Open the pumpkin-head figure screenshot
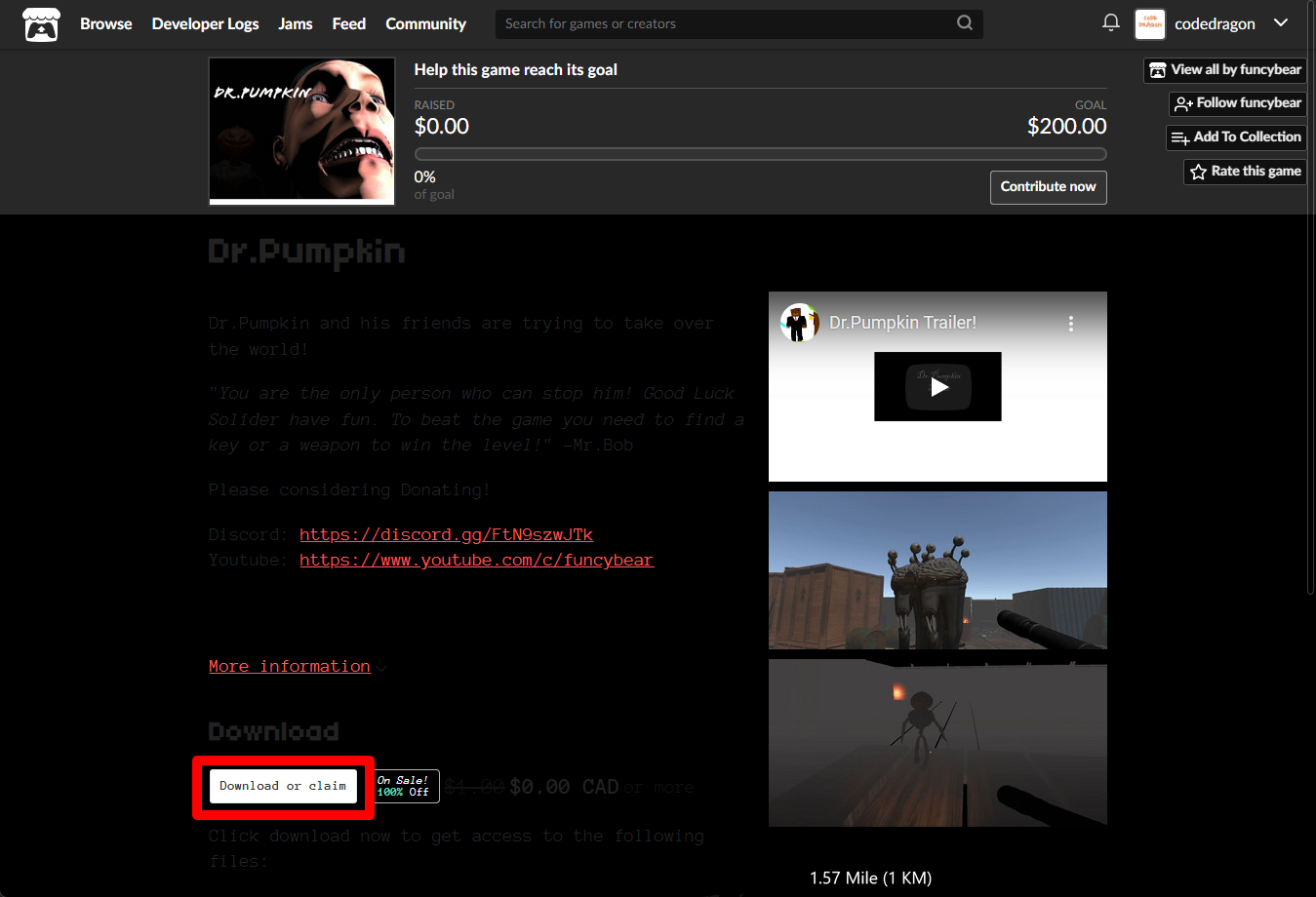 937,743
